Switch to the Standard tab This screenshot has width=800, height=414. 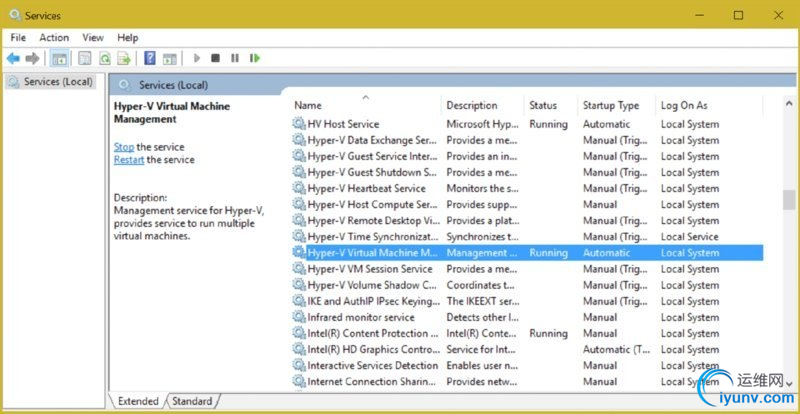tap(192, 401)
